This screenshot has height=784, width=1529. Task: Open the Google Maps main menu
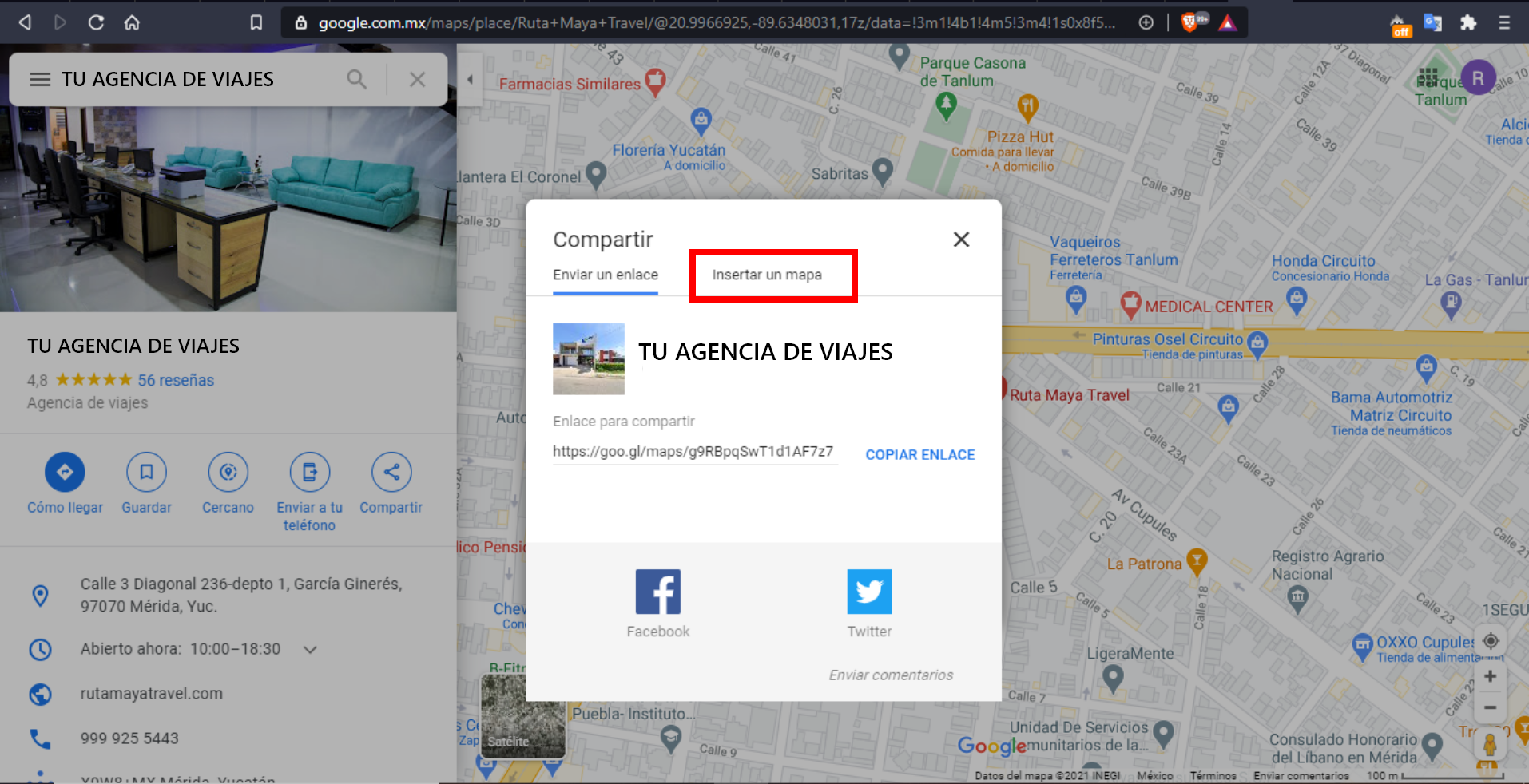(x=40, y=79)
